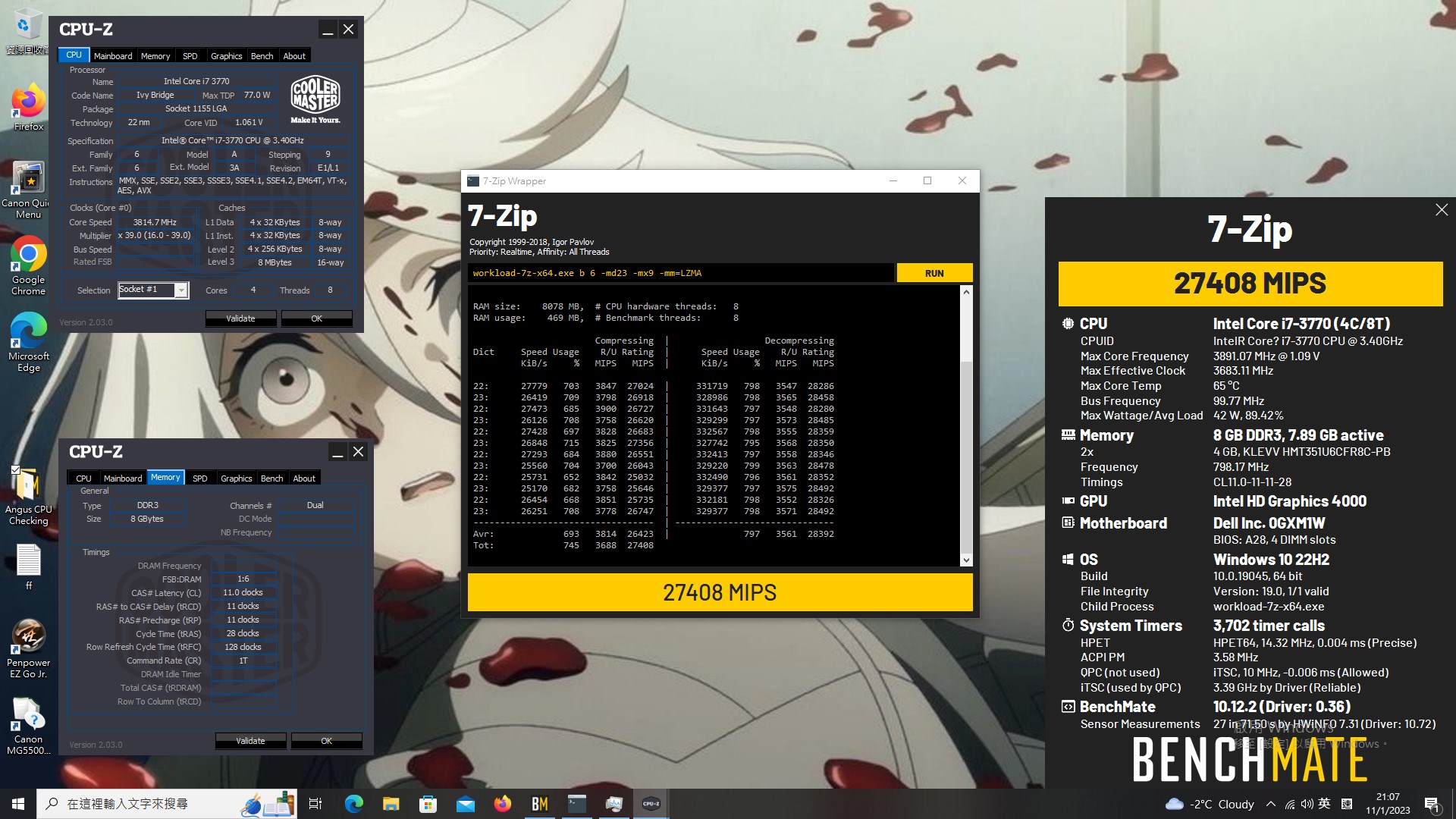1456x819 pixels.
Task: Click the Cooler Master logo in CPU-Z
Action: [x=315, y=99]
